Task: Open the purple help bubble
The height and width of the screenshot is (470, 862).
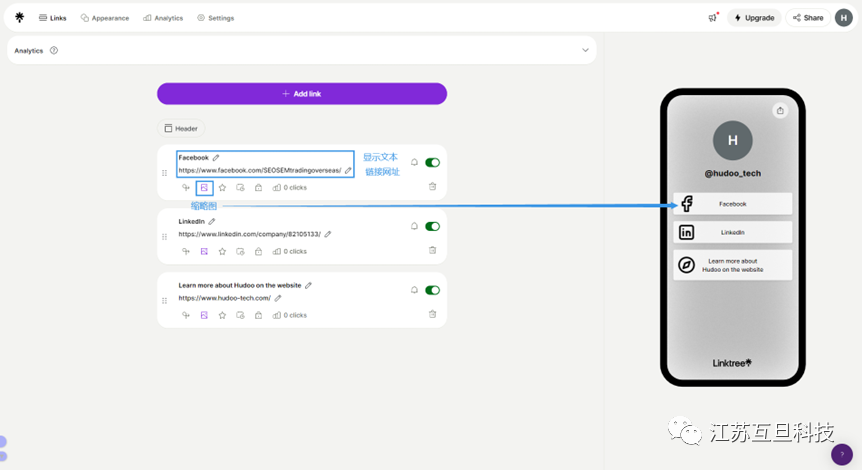Action: point(842,454)
